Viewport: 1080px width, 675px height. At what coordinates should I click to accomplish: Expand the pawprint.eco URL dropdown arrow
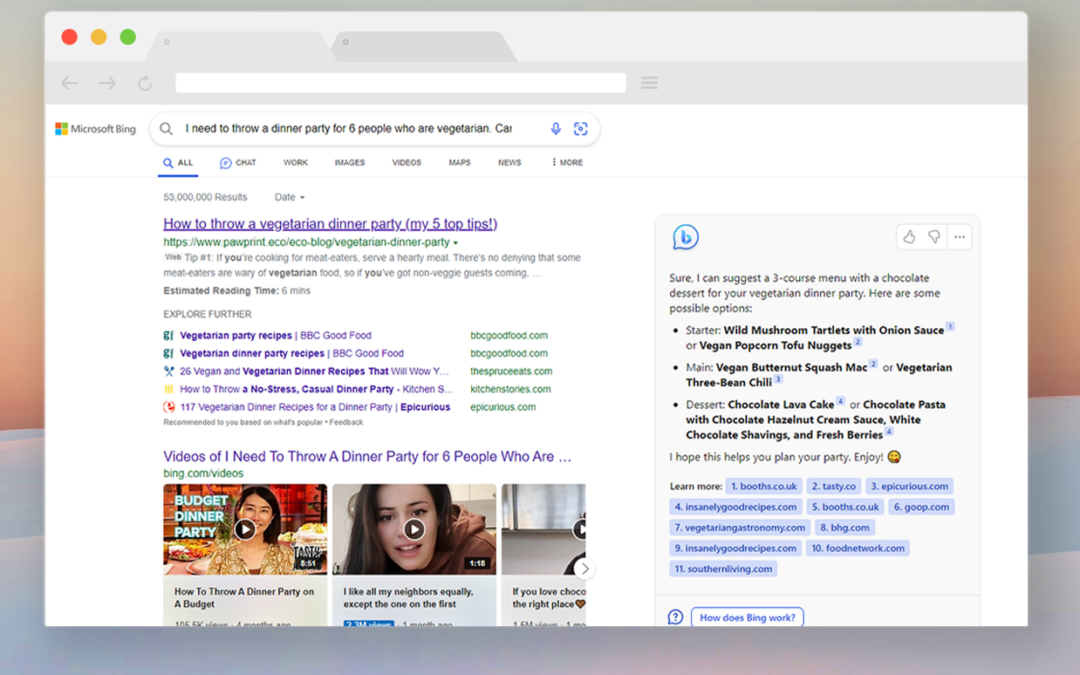[455, 242]
